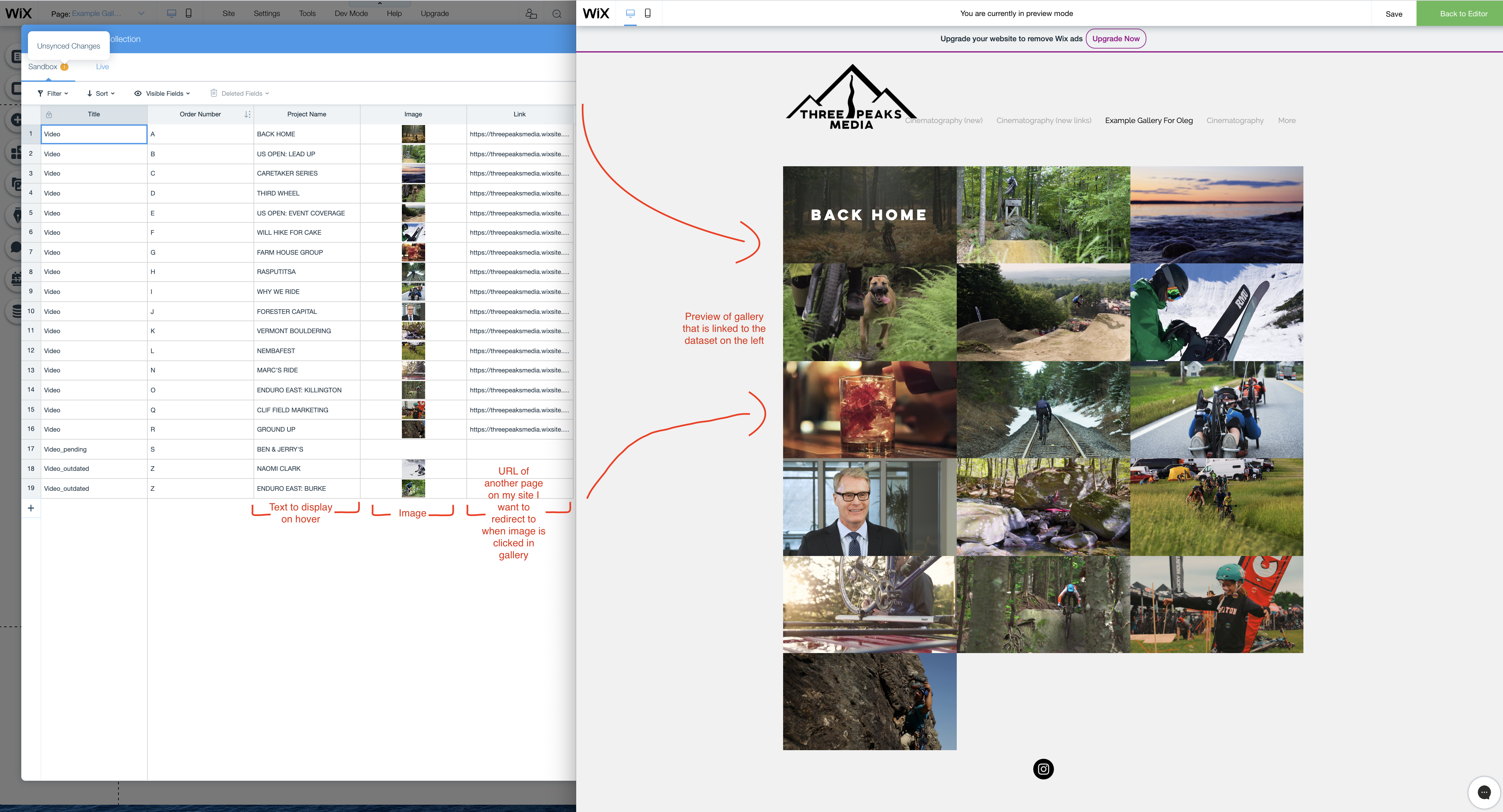Switch to mobile view in editor toolbar
The width and height of the screenshot is (1503, 812).
click(x=189, y=13)
